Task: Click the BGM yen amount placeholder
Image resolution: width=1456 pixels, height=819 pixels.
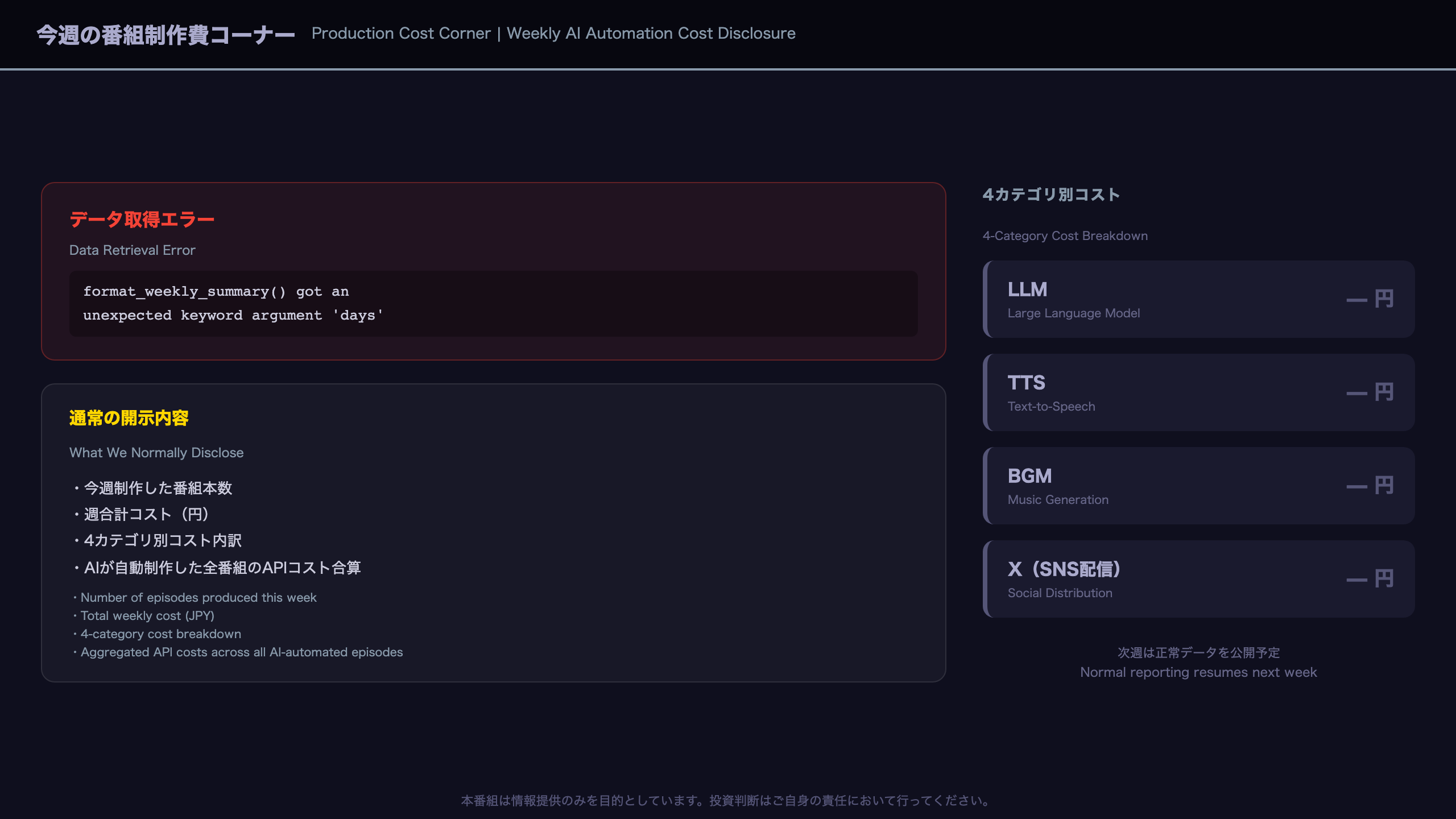Action: (x=1370, y=486)
